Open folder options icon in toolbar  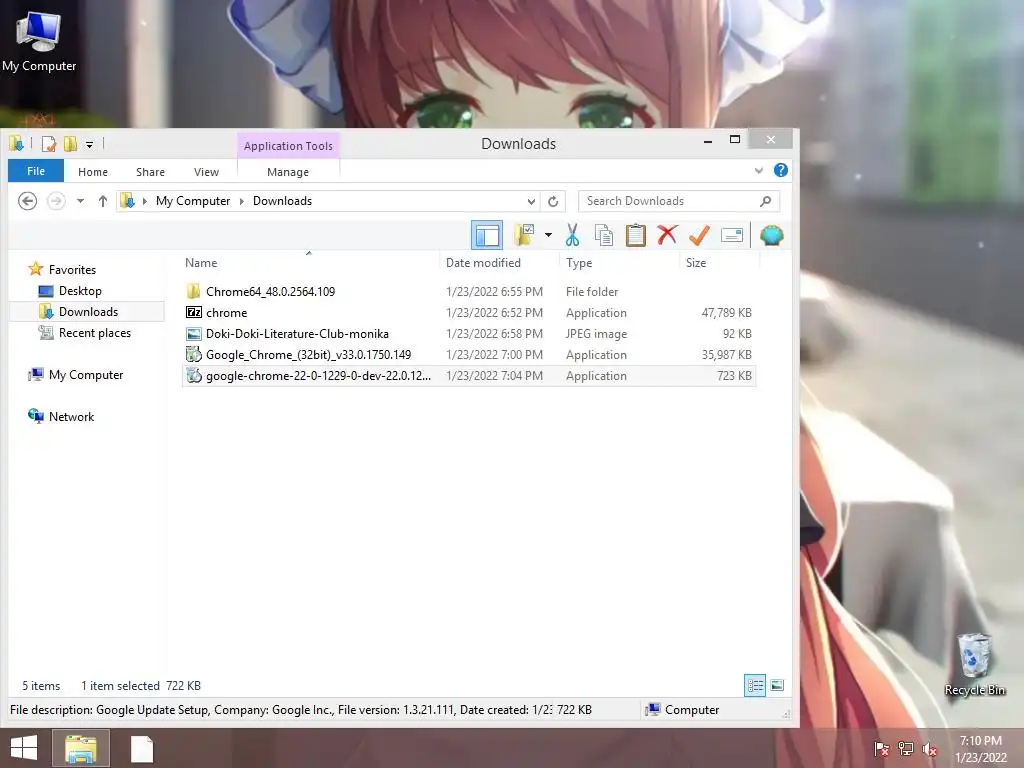point(524,235)
